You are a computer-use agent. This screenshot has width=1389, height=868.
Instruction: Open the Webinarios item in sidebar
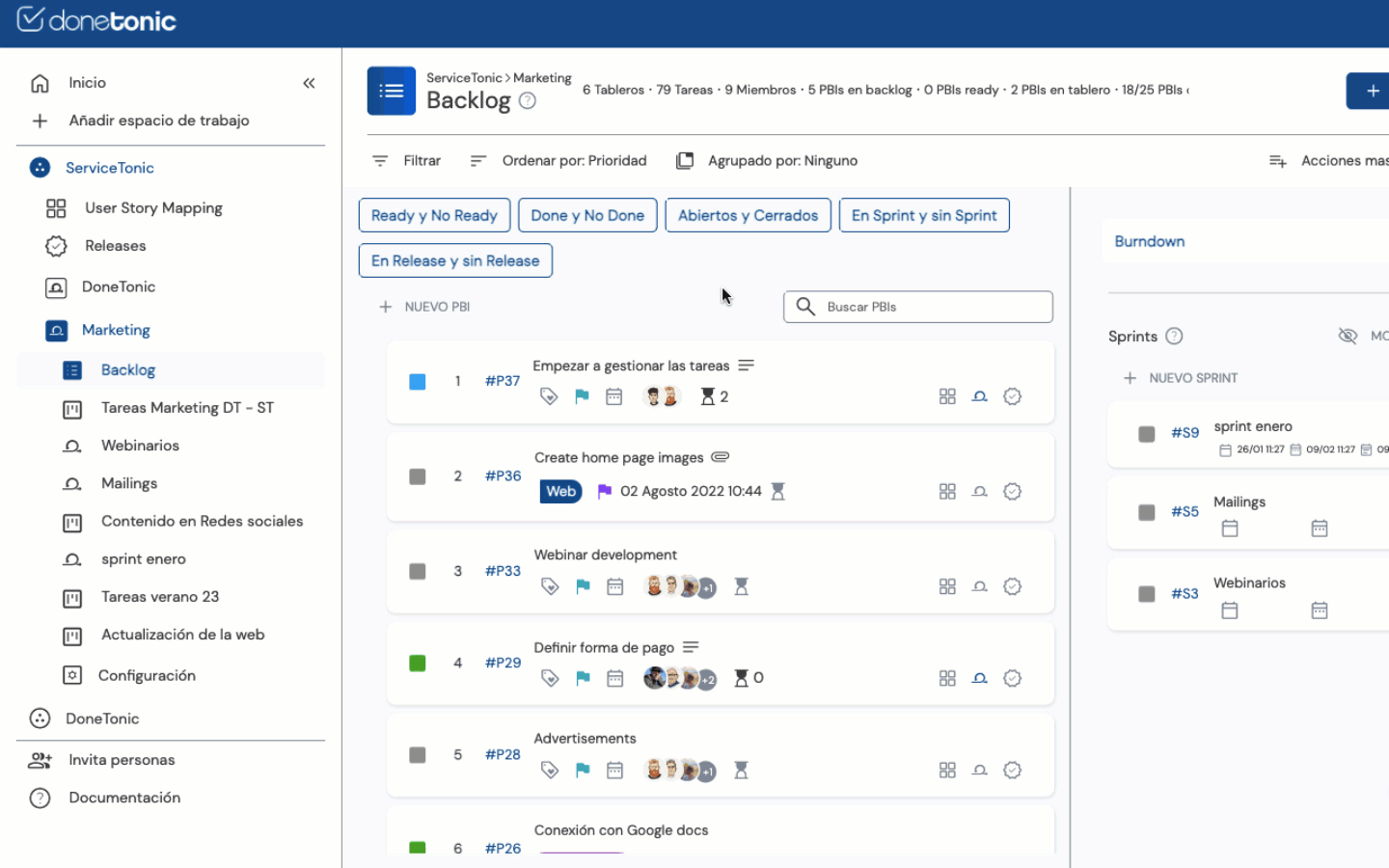pos(140,446)
